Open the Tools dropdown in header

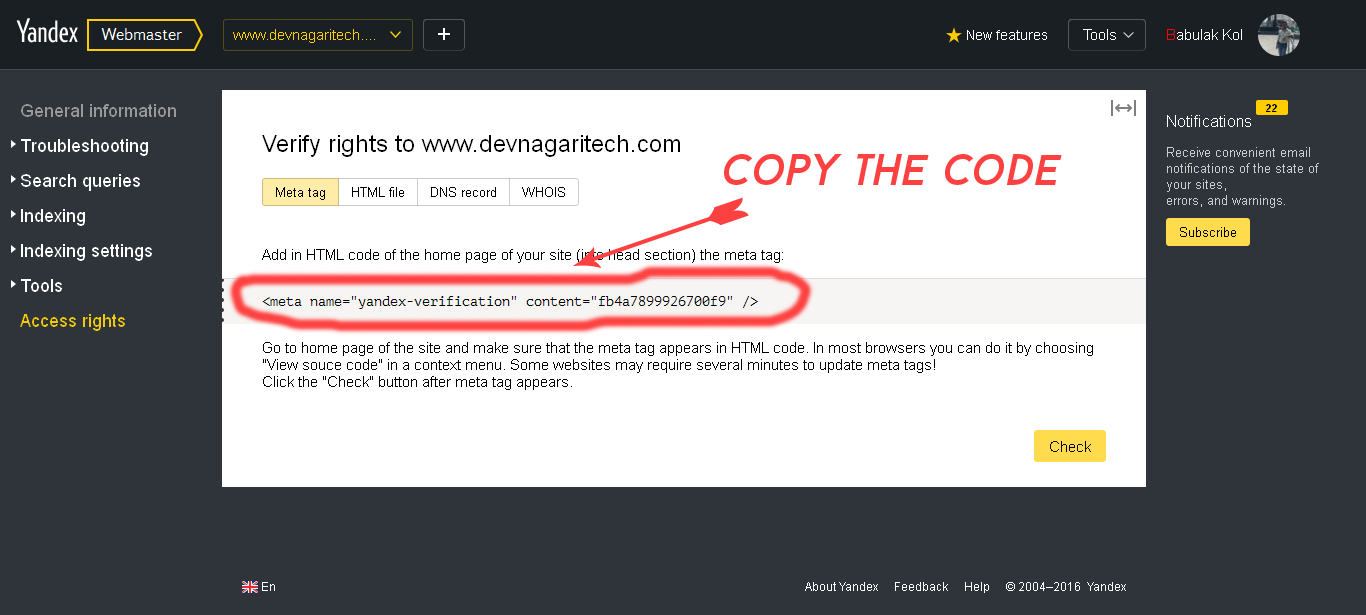point(1107,35)
